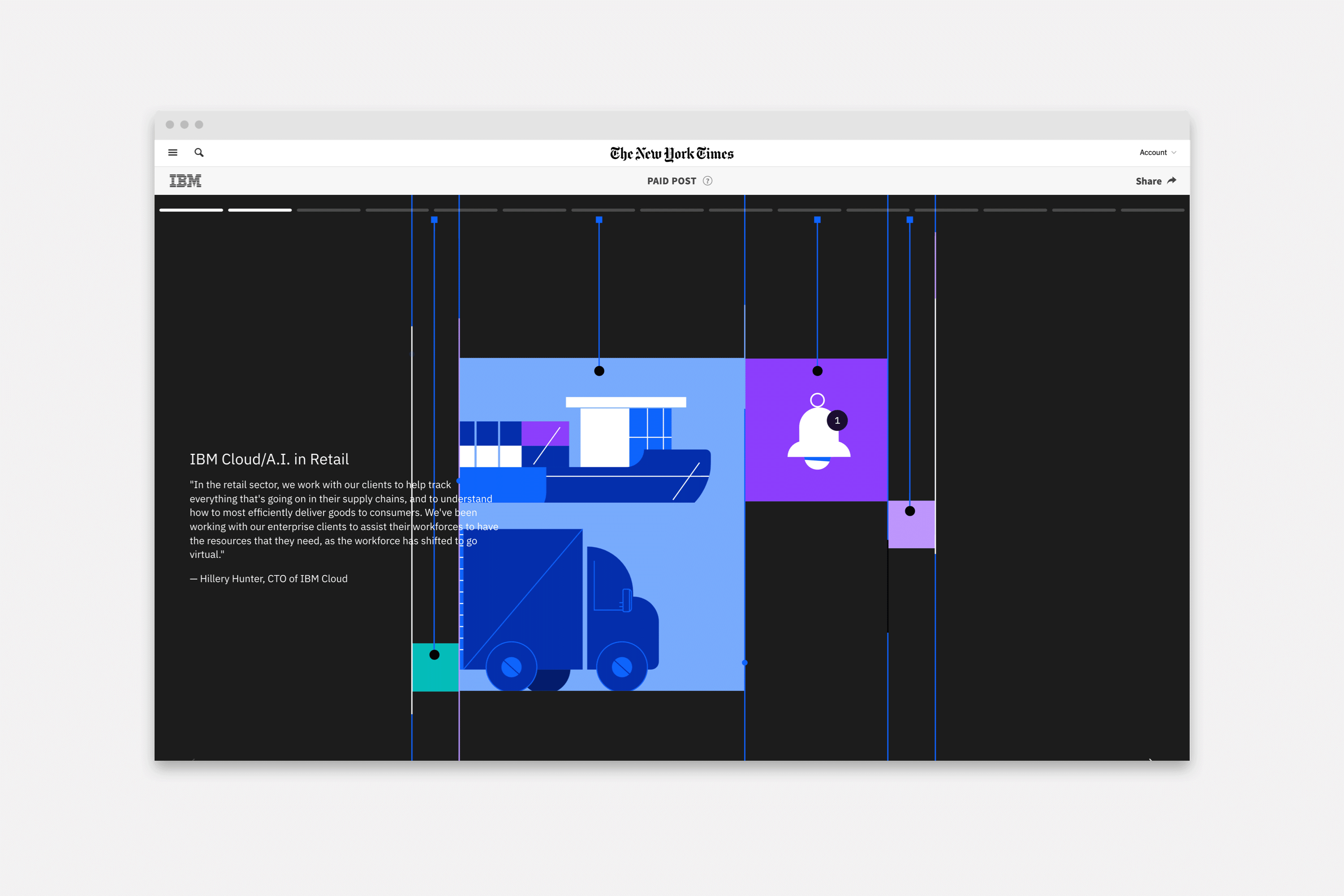The image size is (1344, 896).
Task: Open the search magnifier
Action: click(x=199, y=153)
